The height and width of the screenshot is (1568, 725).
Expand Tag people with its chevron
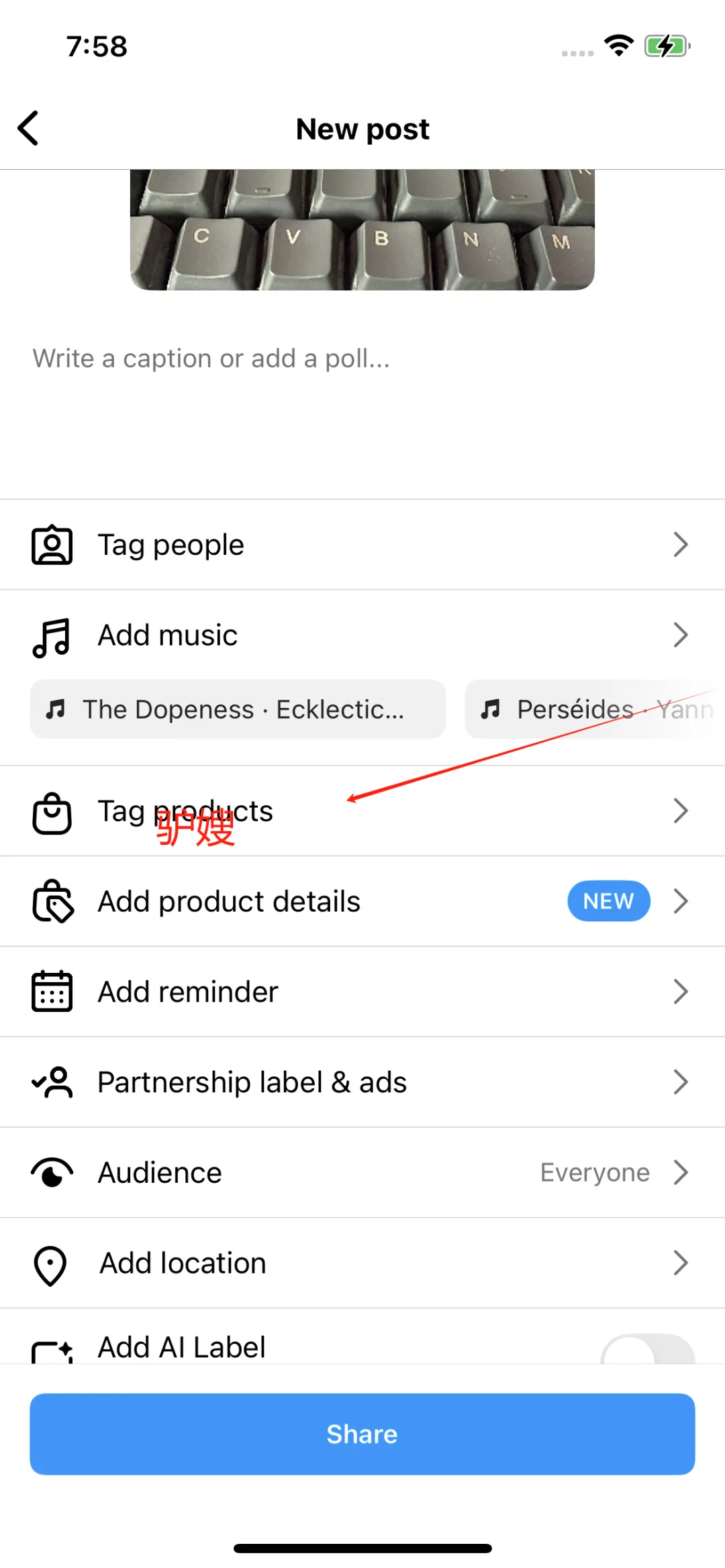681,545
